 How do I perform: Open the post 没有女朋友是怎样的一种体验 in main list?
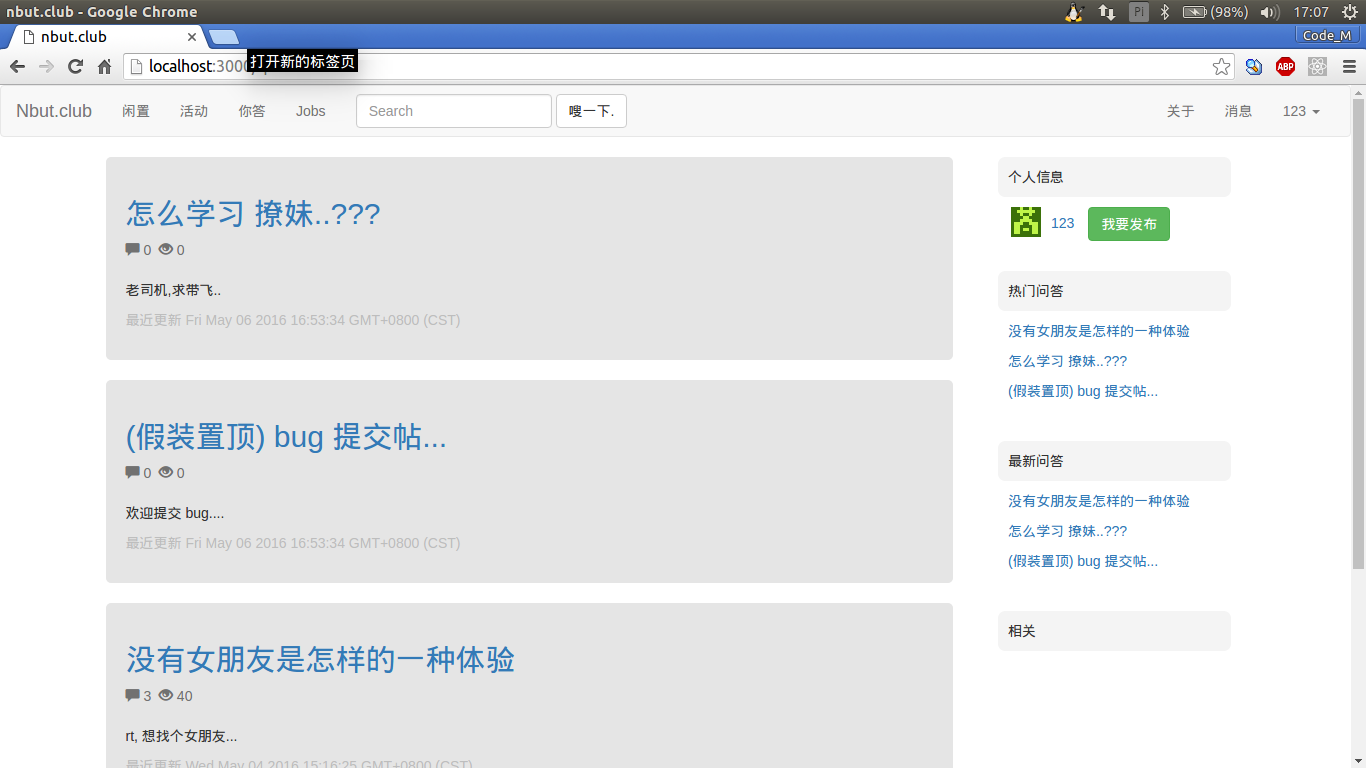pyautogui.click(x=320, y=659)
